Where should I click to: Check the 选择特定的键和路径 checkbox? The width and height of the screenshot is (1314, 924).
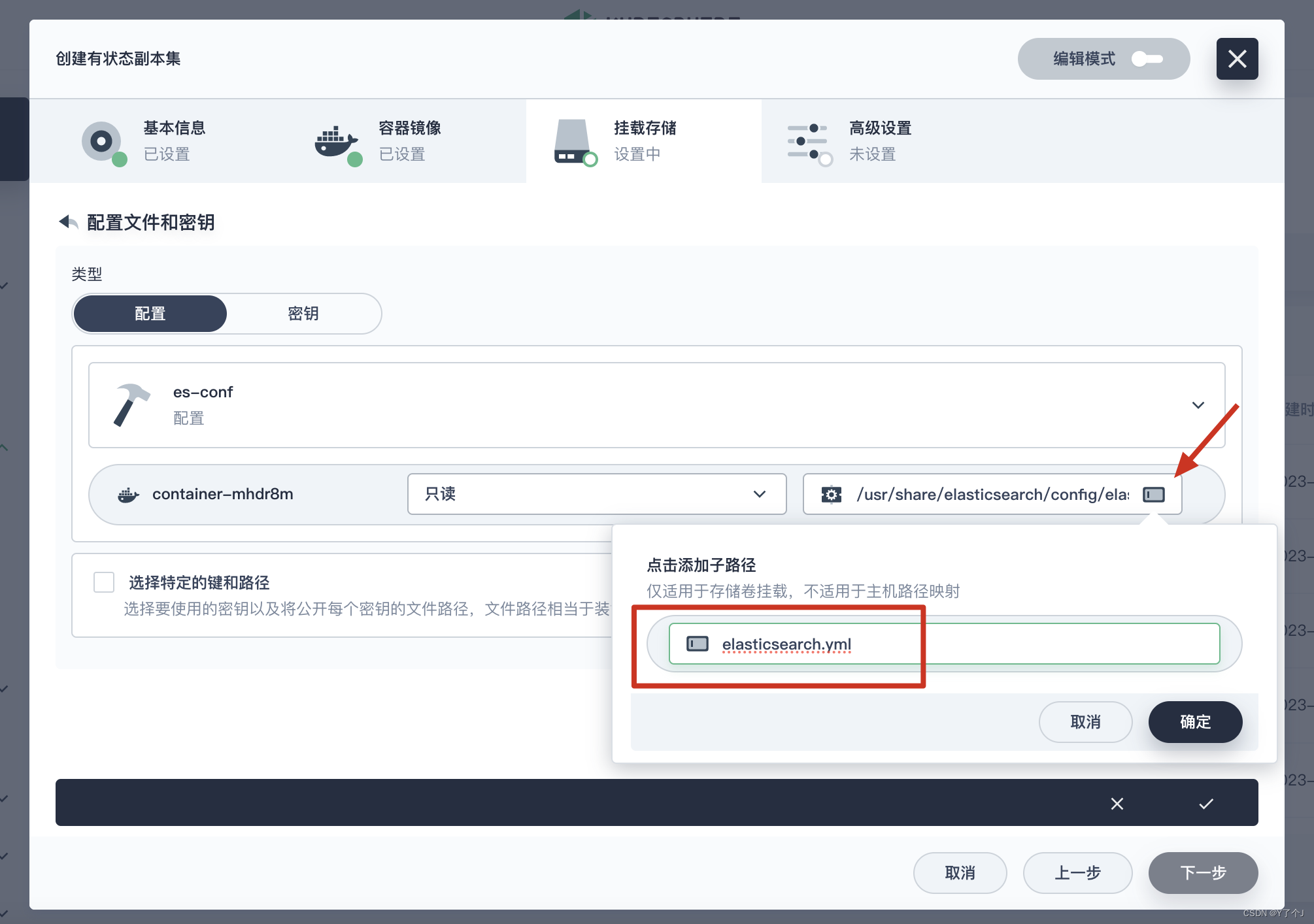click(104, 582)
